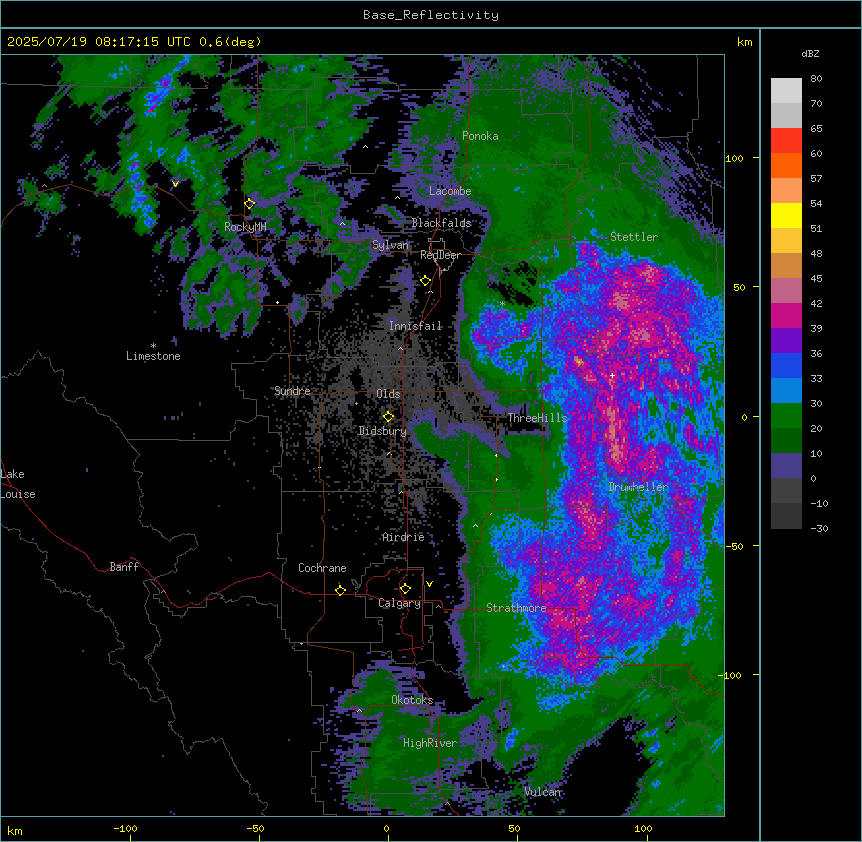This screenshot has height=842, width=862.
Task: Select the ThreeHills label
Action: 537,418
